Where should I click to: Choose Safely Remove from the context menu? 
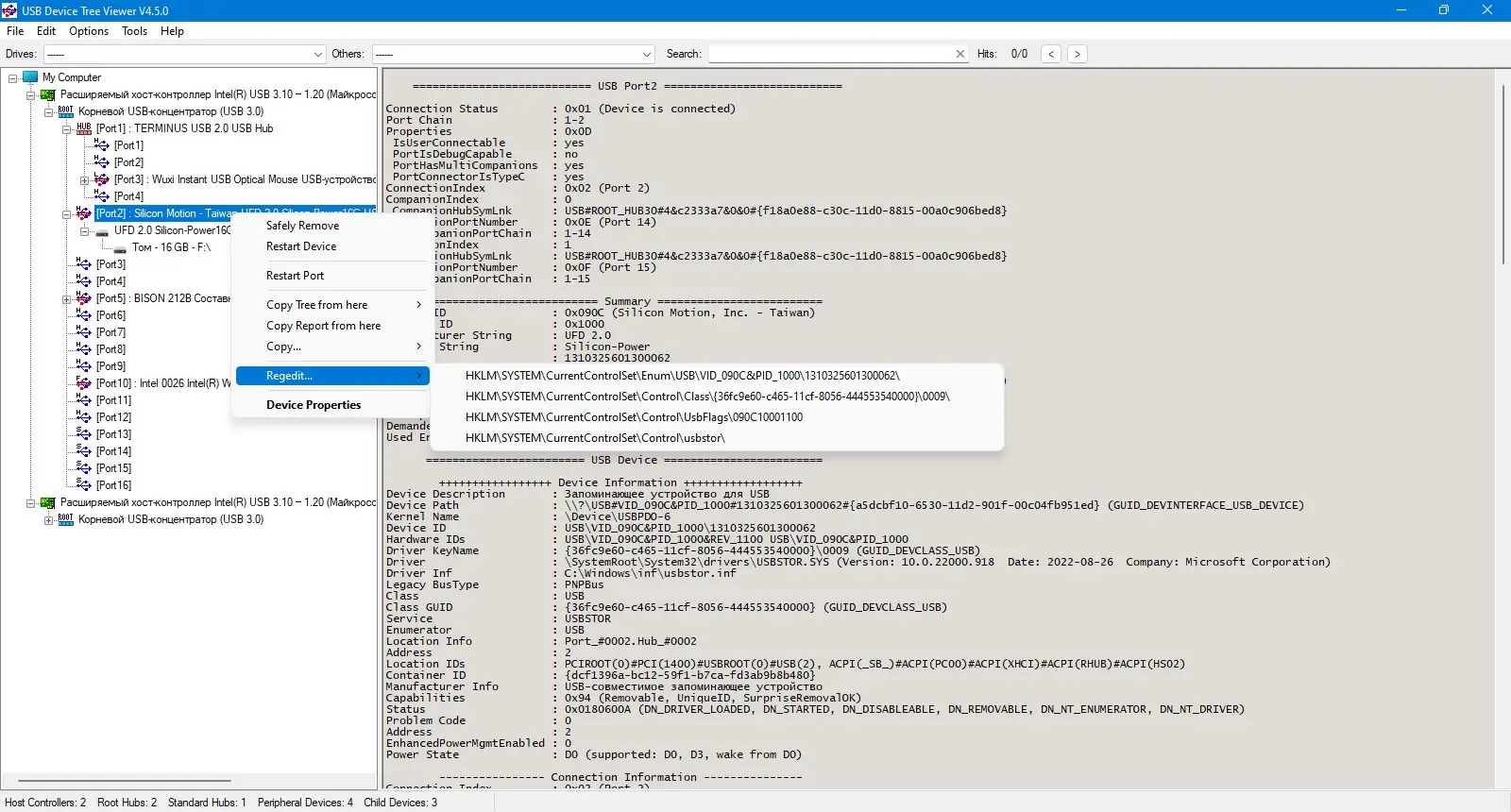331,226
